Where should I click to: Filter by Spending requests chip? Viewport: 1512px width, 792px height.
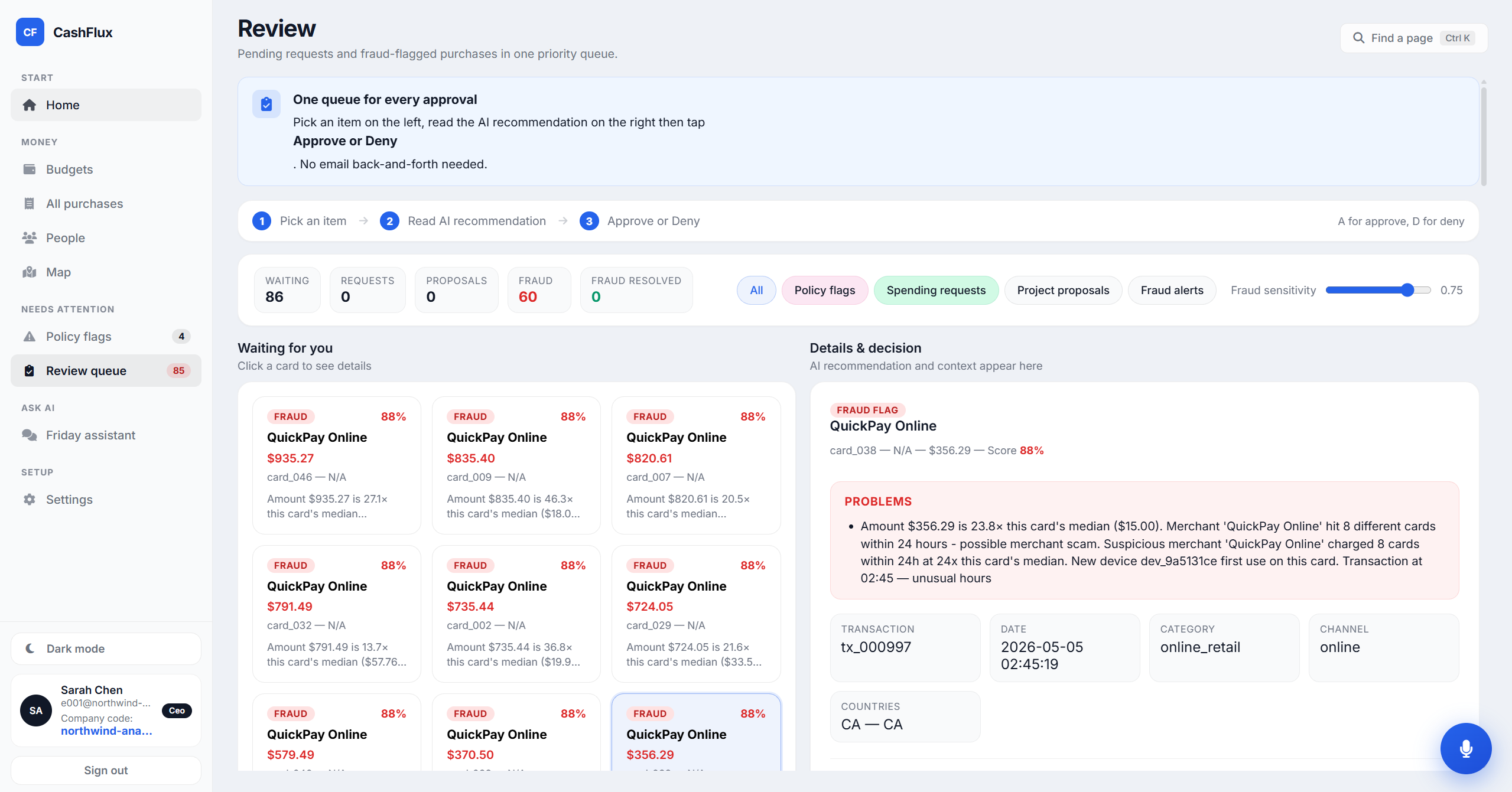click(x=936, y=290)
